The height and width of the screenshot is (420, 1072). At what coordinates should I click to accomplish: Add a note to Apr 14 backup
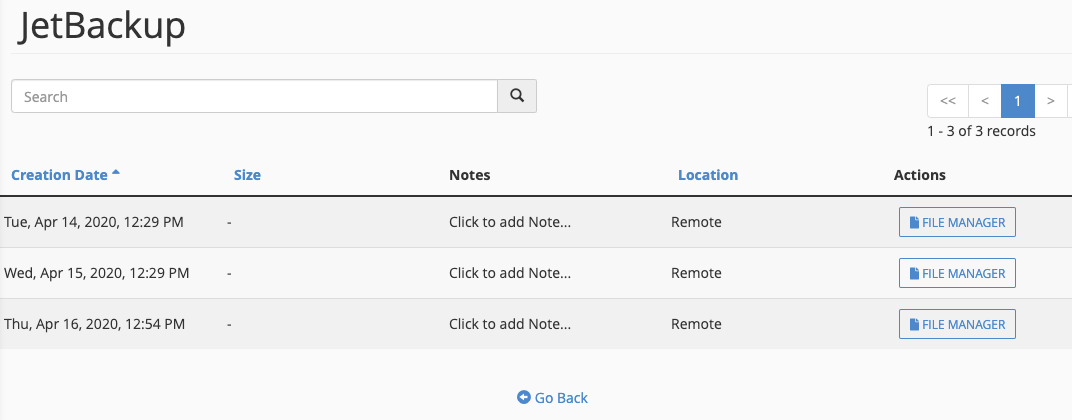click(x=509, y=222)
